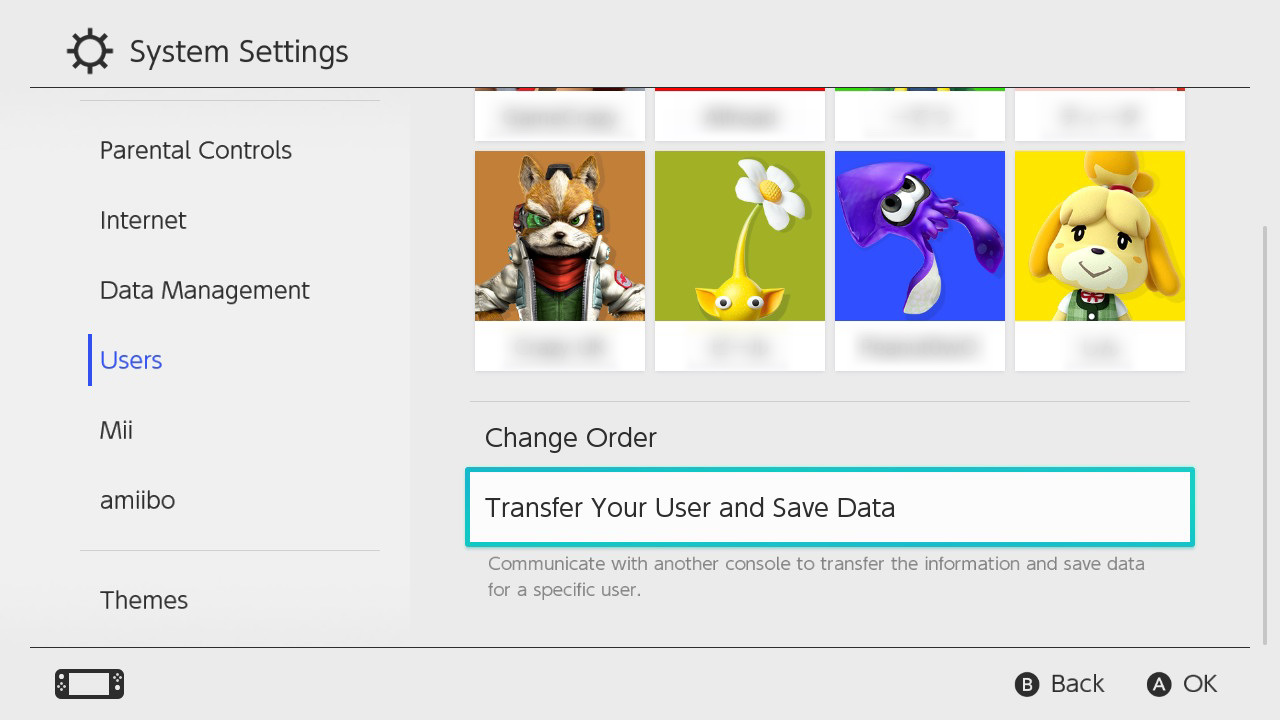Select the Users sidebar item

131,360
